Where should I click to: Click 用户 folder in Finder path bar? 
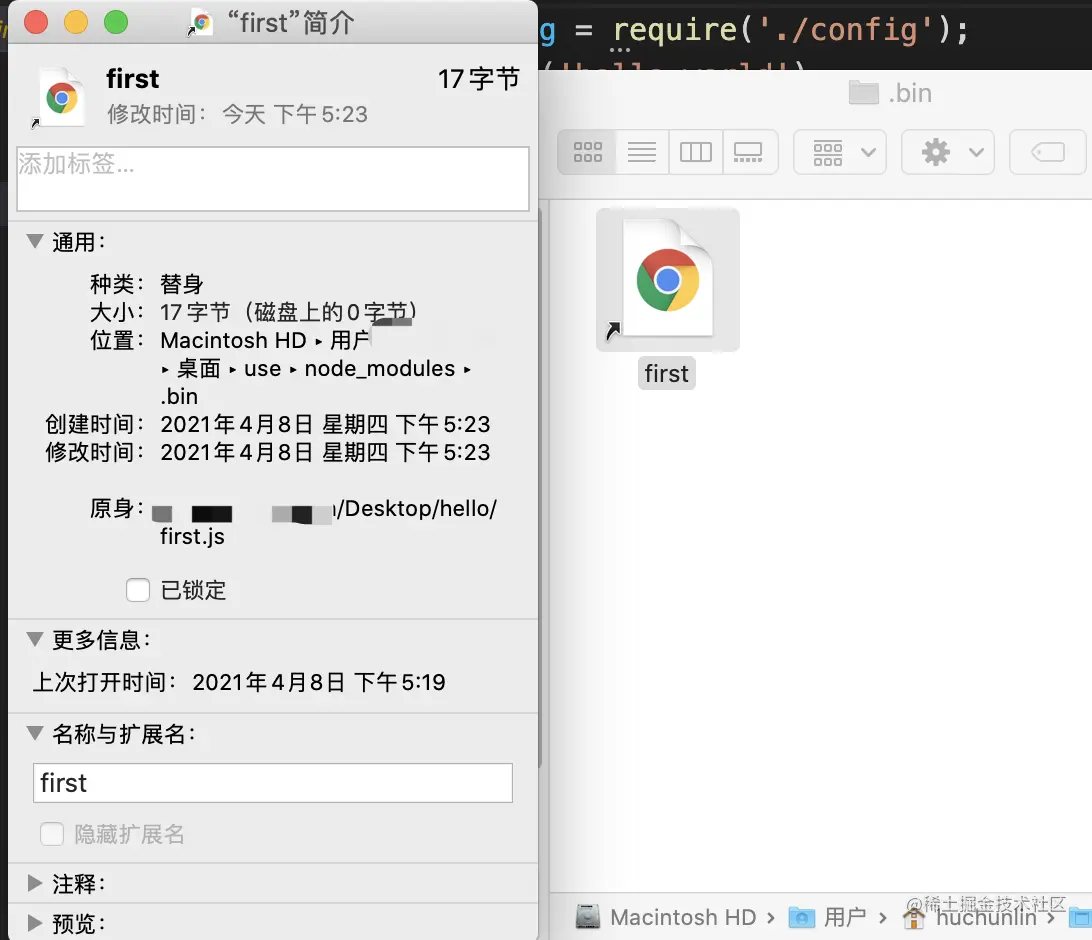[x=845, y=917]
